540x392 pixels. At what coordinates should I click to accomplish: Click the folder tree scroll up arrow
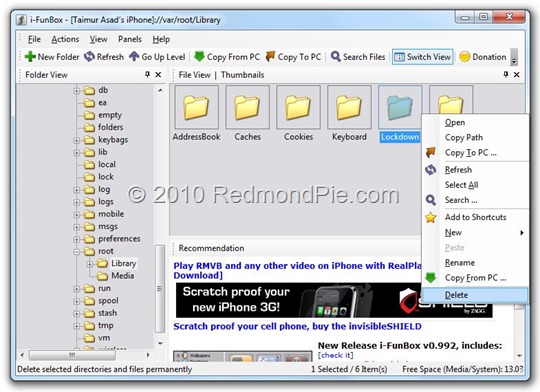point(160,90)
